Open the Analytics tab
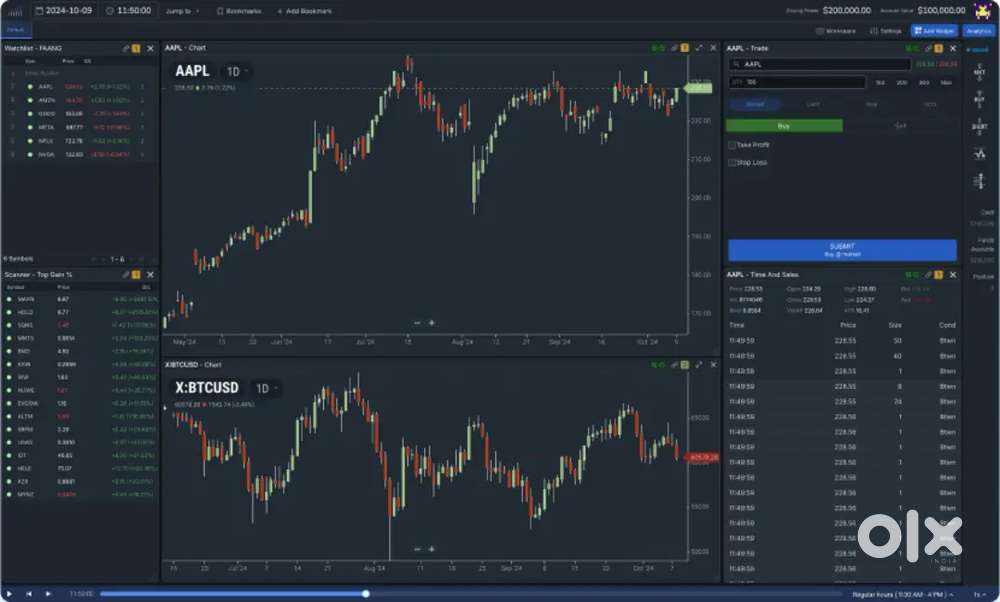Image resolution: width=1000 pixels, height=602 pixels. 978,31
